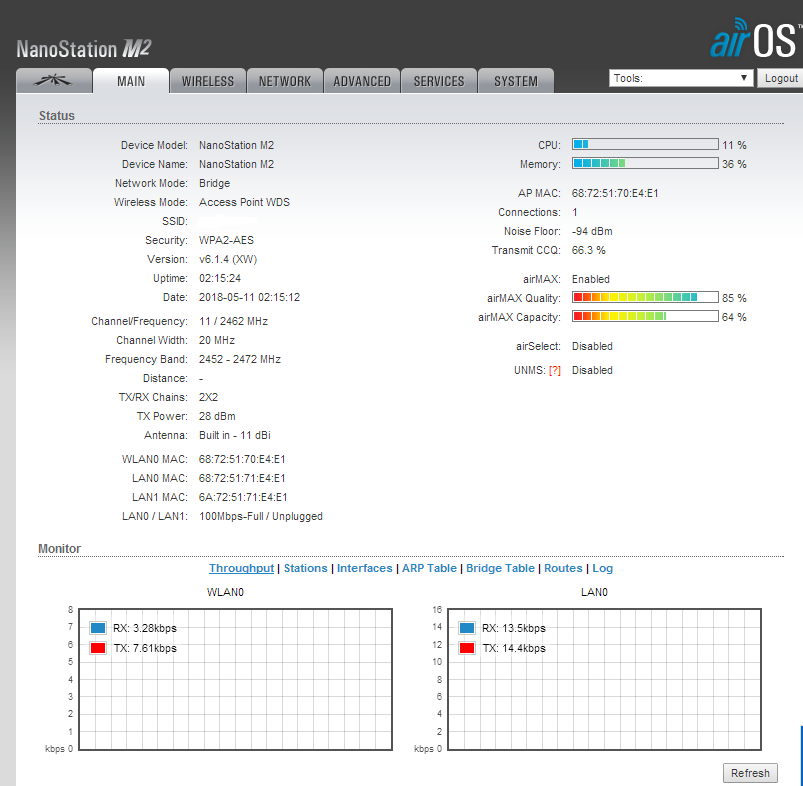Click the WLAN0 red TX legend swatch
803x786 pixels.
click(x=98, y=648)
